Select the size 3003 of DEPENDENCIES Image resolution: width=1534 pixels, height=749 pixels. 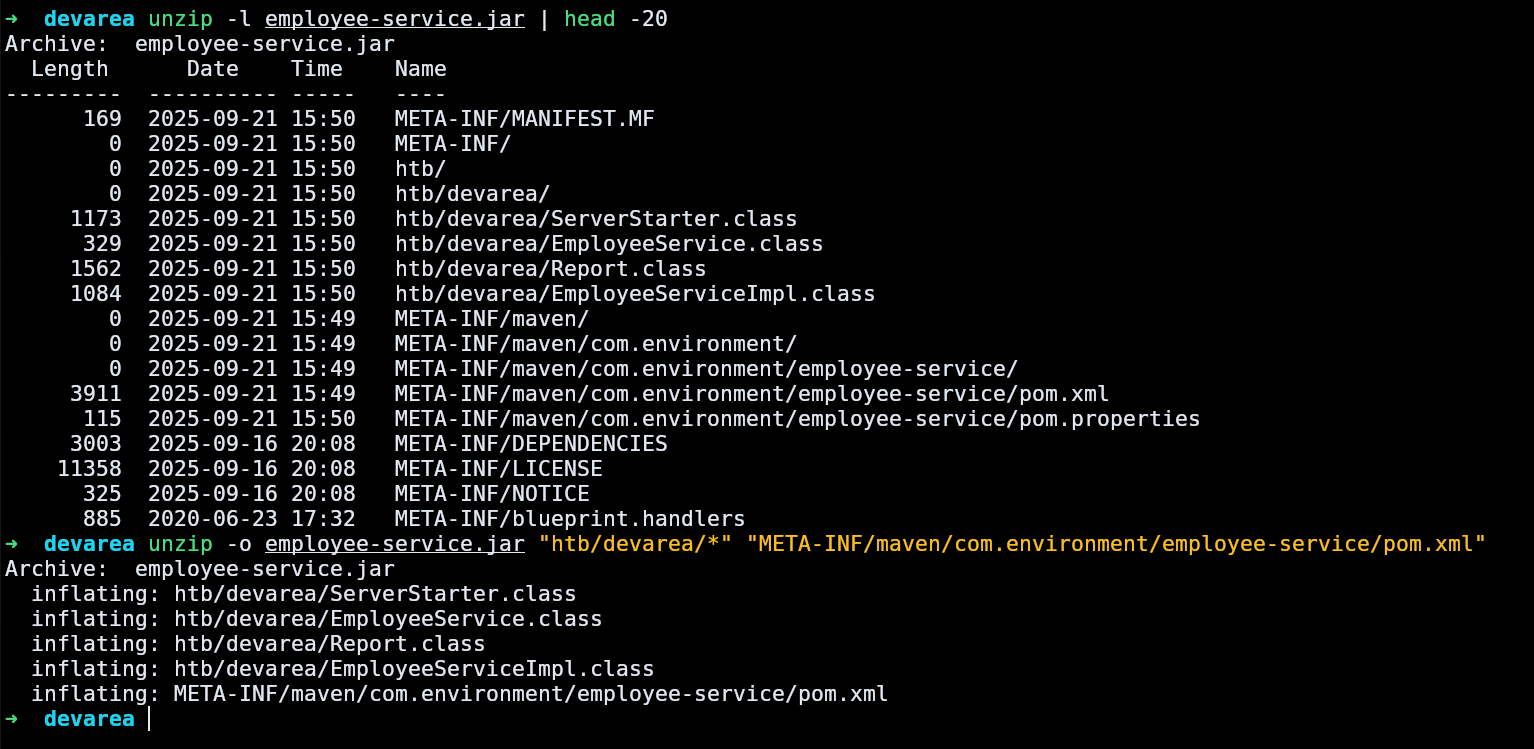click(x=96, y=444)
